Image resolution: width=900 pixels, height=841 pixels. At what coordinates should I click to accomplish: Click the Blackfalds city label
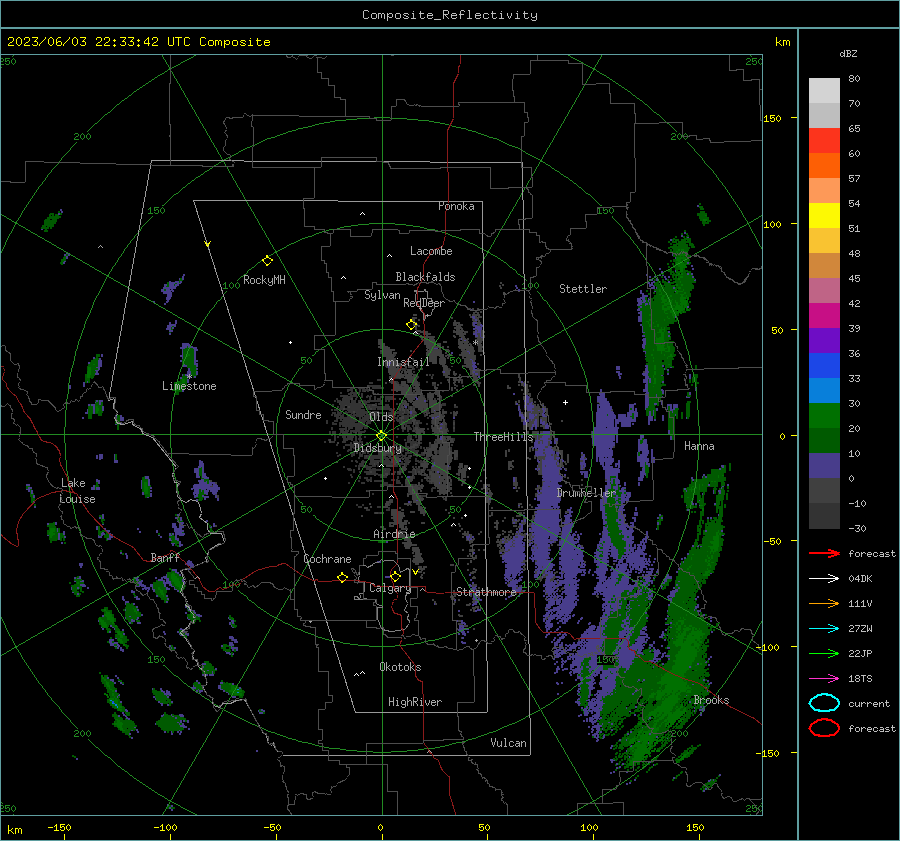425,277
